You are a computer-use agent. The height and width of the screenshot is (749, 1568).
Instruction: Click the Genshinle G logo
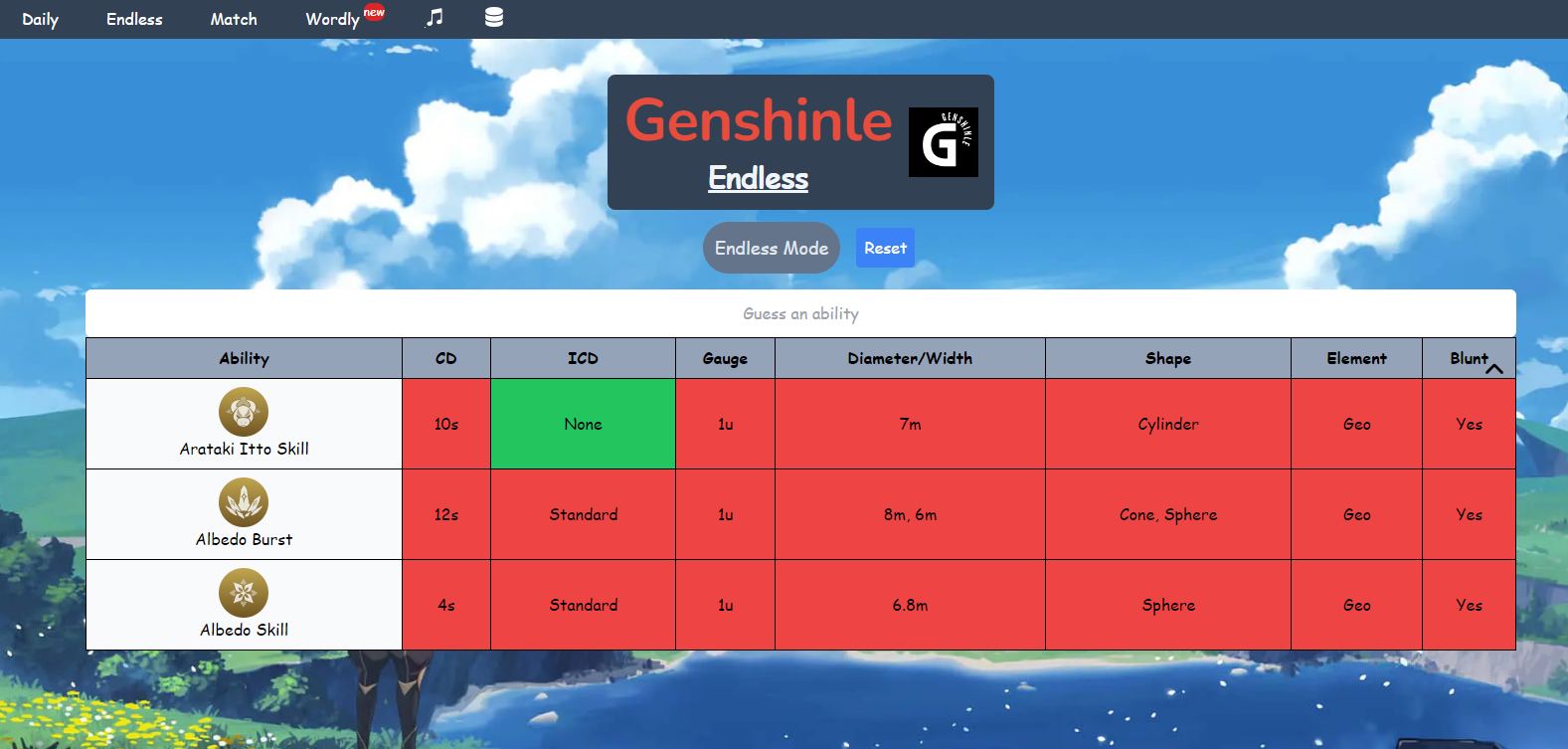coord(944,142)
